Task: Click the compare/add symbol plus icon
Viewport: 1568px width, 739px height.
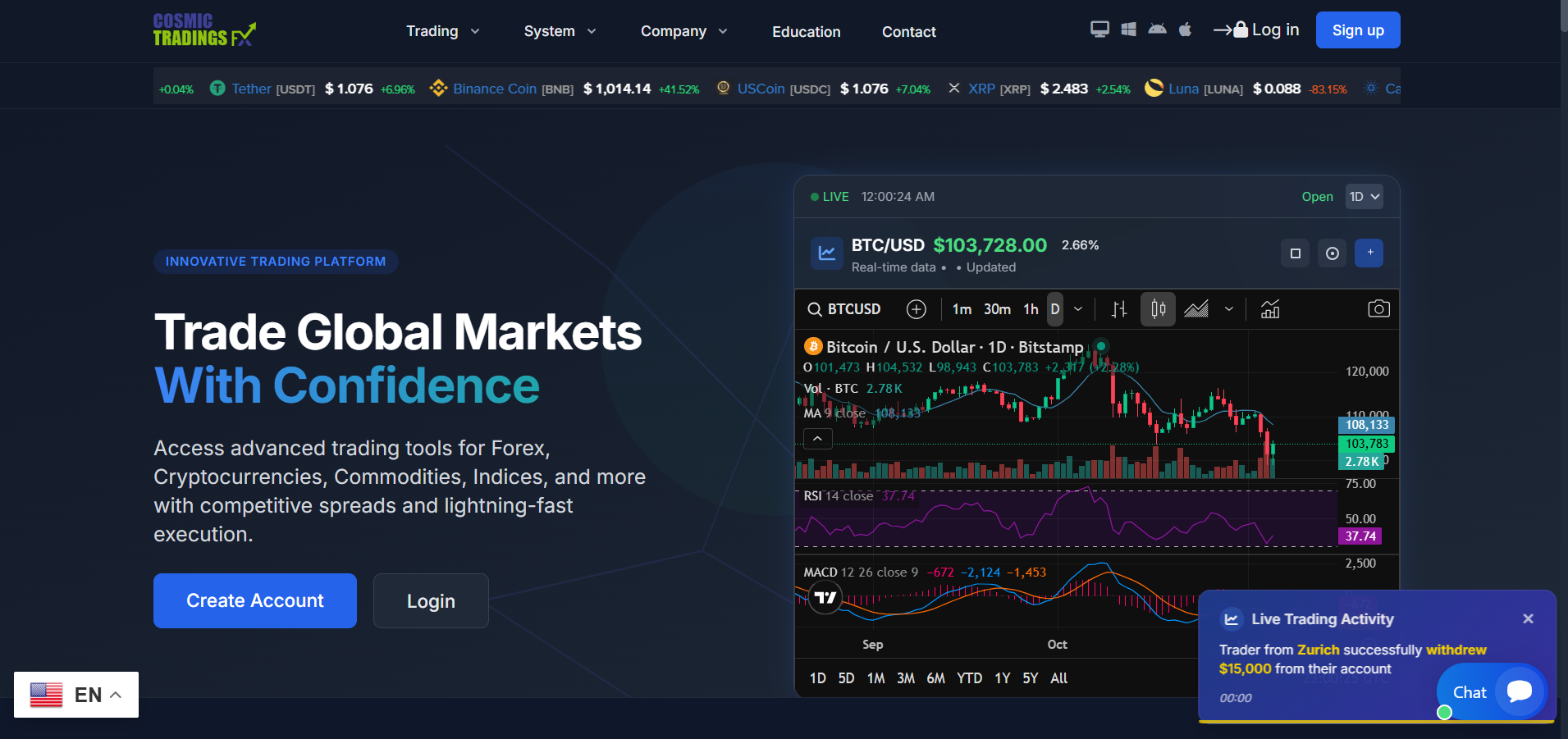Action: 916,309
